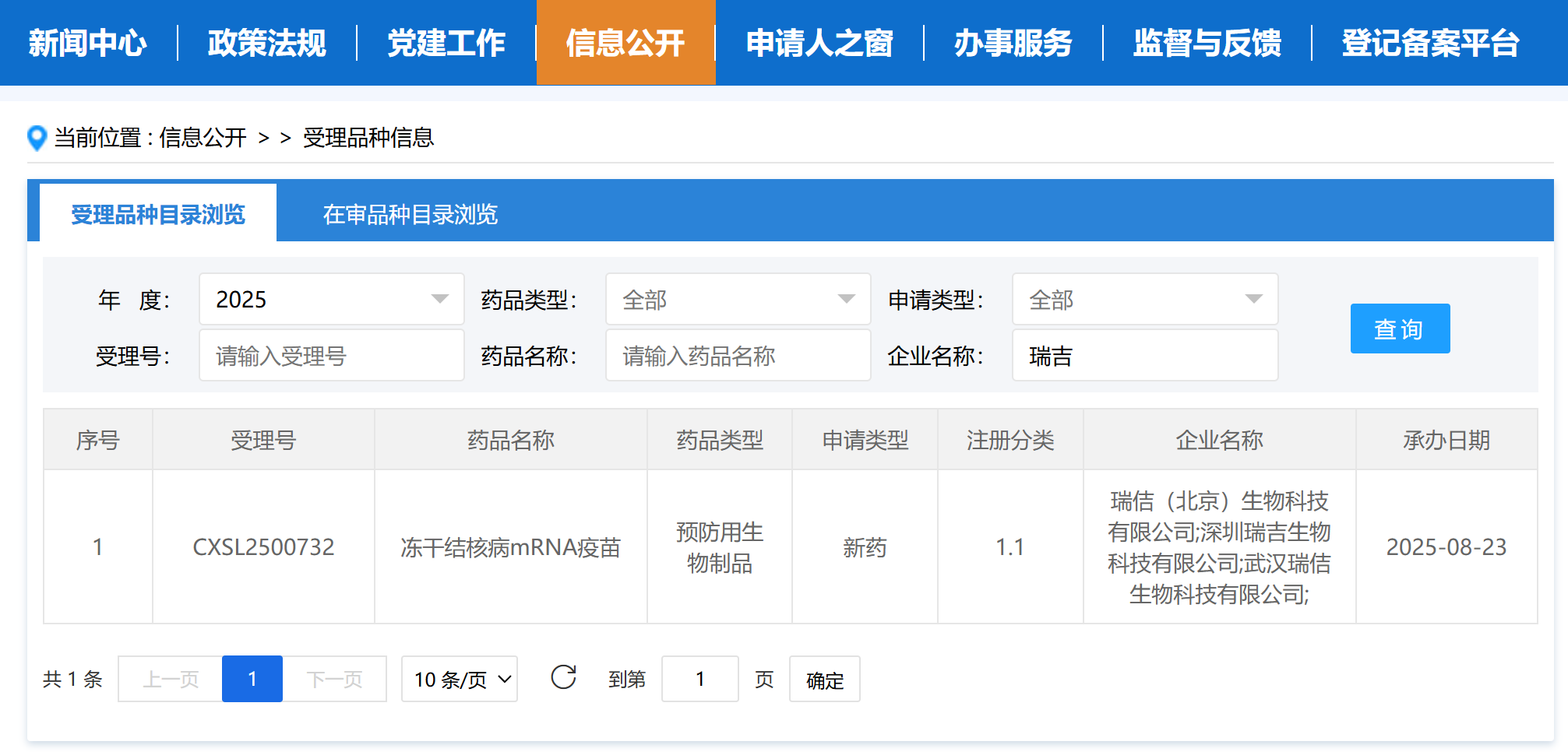
Task: Click the pagination refresh icon
Action: click(x=563, y=677)
